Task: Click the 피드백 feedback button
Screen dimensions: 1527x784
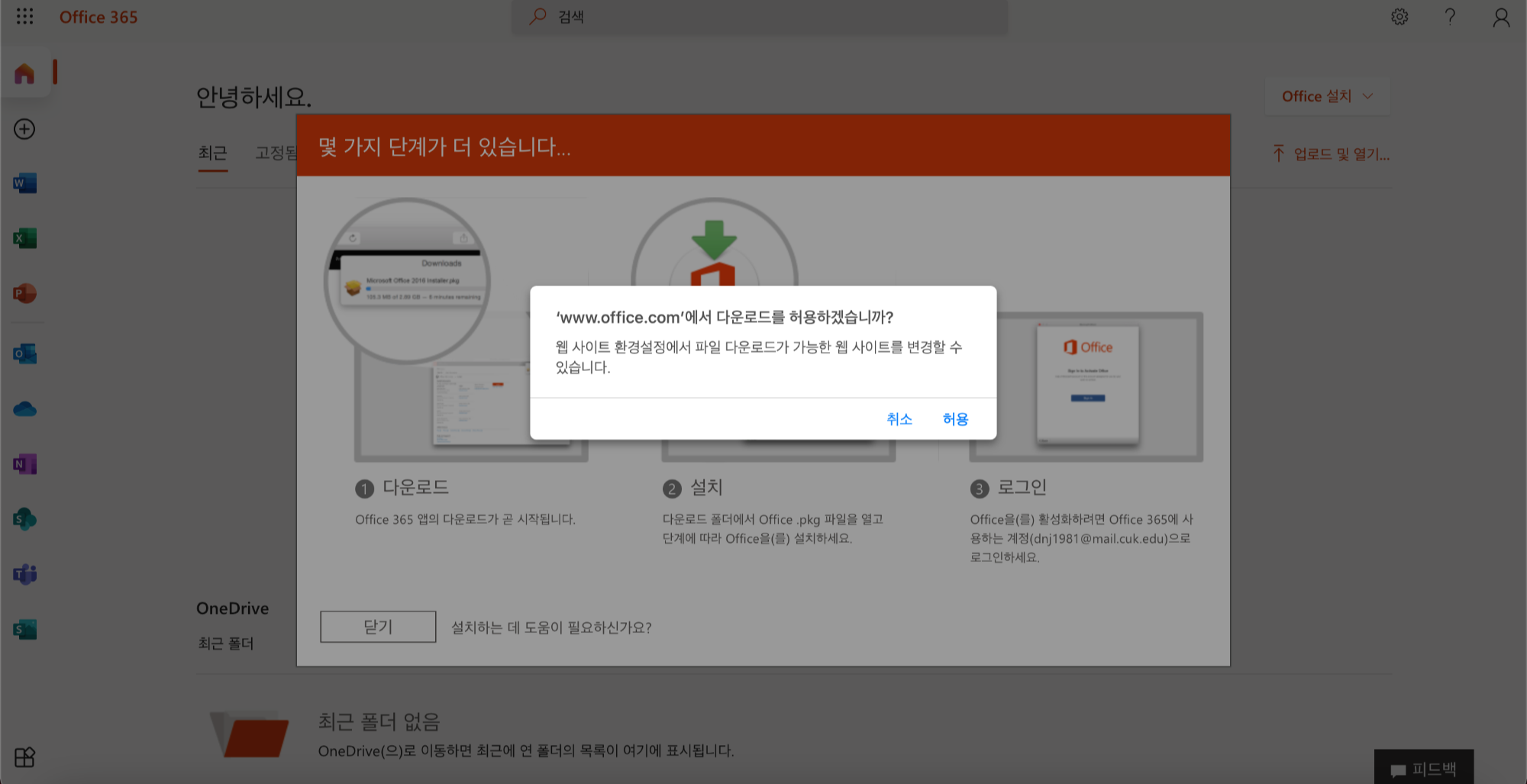Action: 1424,768
